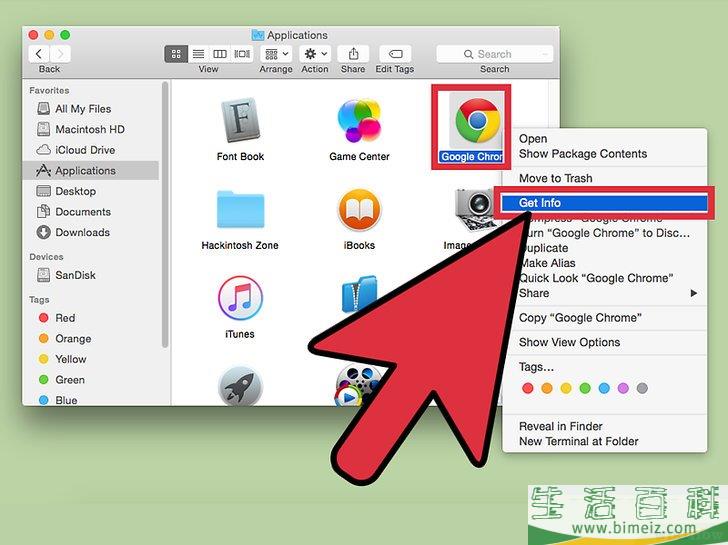Focus the Search field

pos(494,54)
